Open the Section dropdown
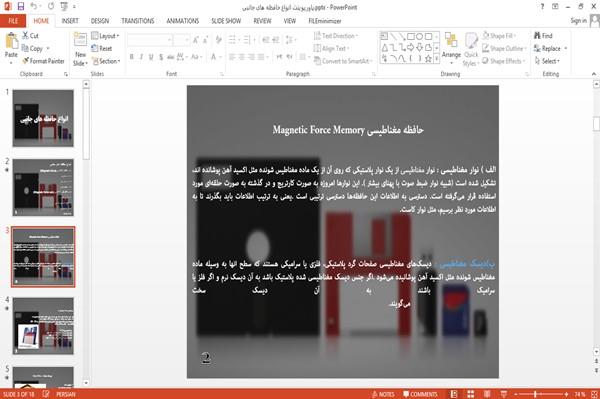600x399 pixels. 106,61
